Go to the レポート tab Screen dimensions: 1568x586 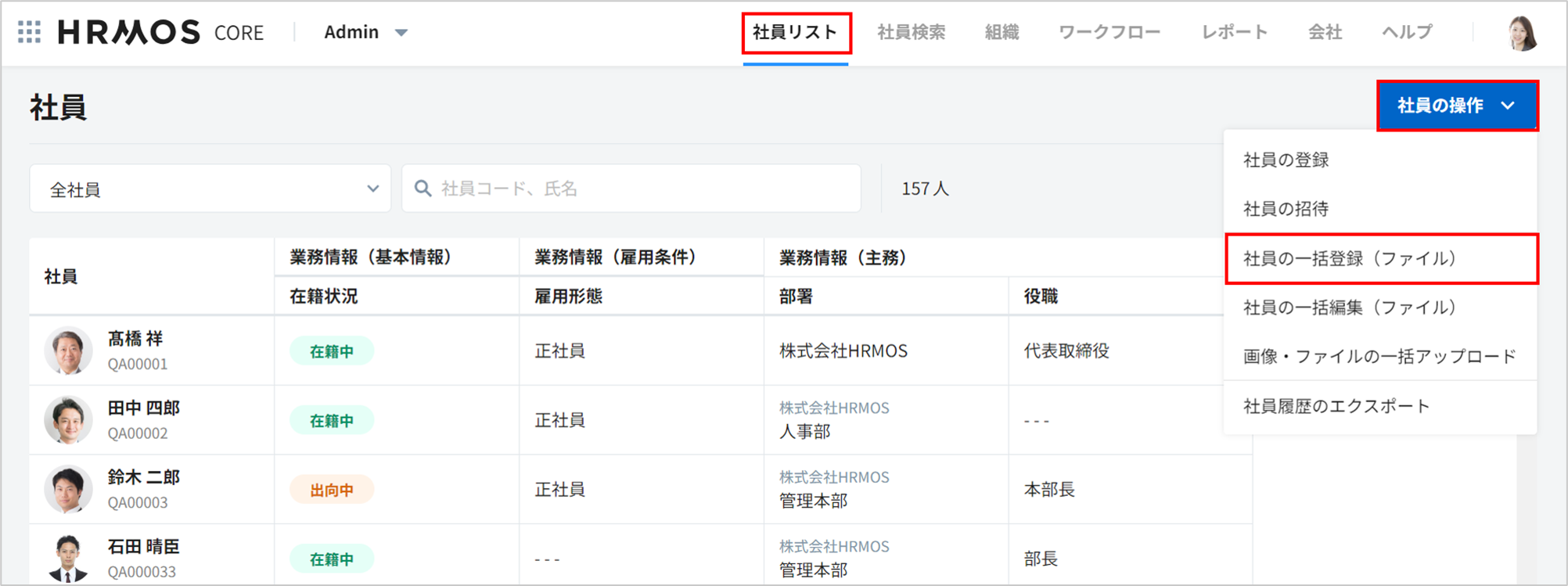pyautogui.click(x=1234, y=32)
